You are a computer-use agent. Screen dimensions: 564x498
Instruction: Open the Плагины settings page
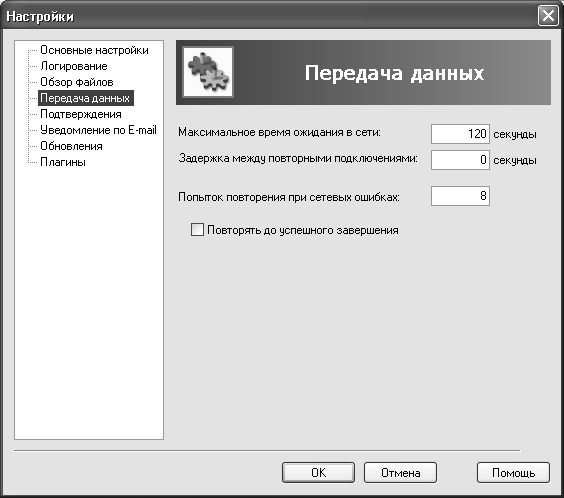63,162
